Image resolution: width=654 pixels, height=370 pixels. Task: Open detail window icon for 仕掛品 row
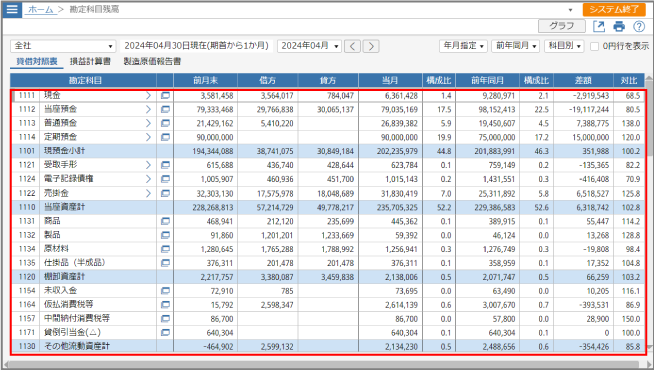coord(165,263)
